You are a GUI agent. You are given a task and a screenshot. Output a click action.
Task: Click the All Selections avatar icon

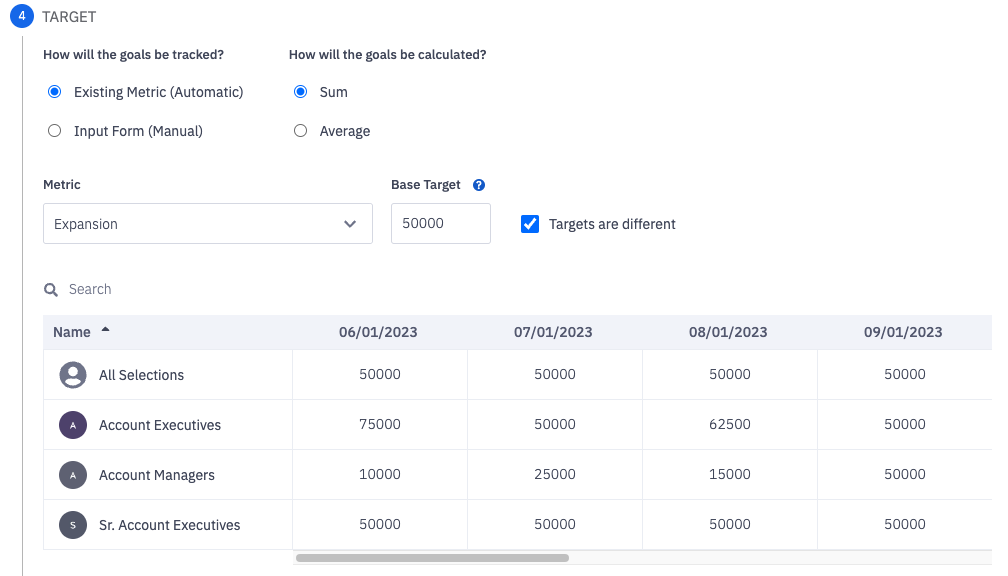click(72, 375)
